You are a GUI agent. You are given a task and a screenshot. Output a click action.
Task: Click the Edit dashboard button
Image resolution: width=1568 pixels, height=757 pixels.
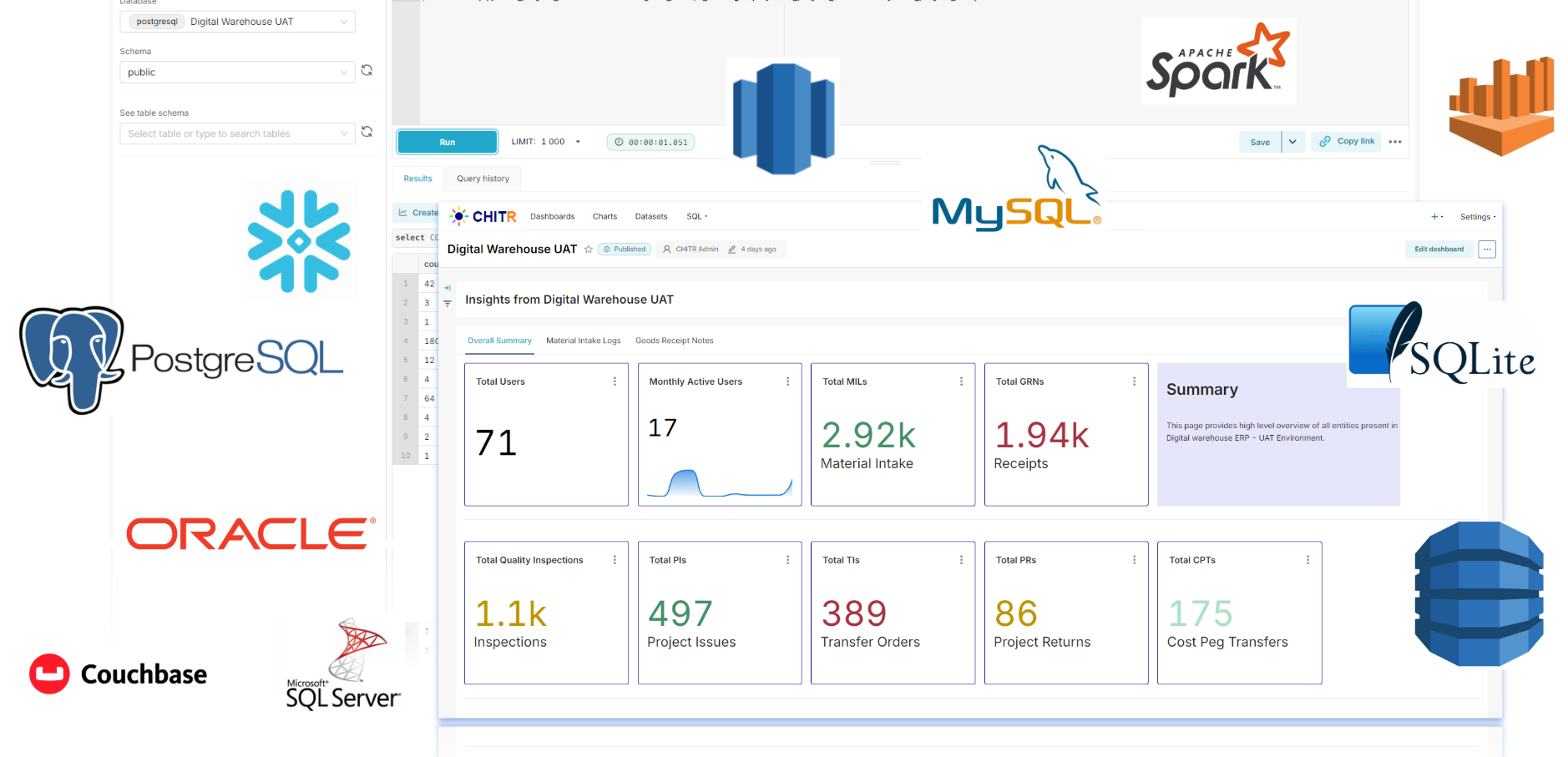[x=1439, y=250]
